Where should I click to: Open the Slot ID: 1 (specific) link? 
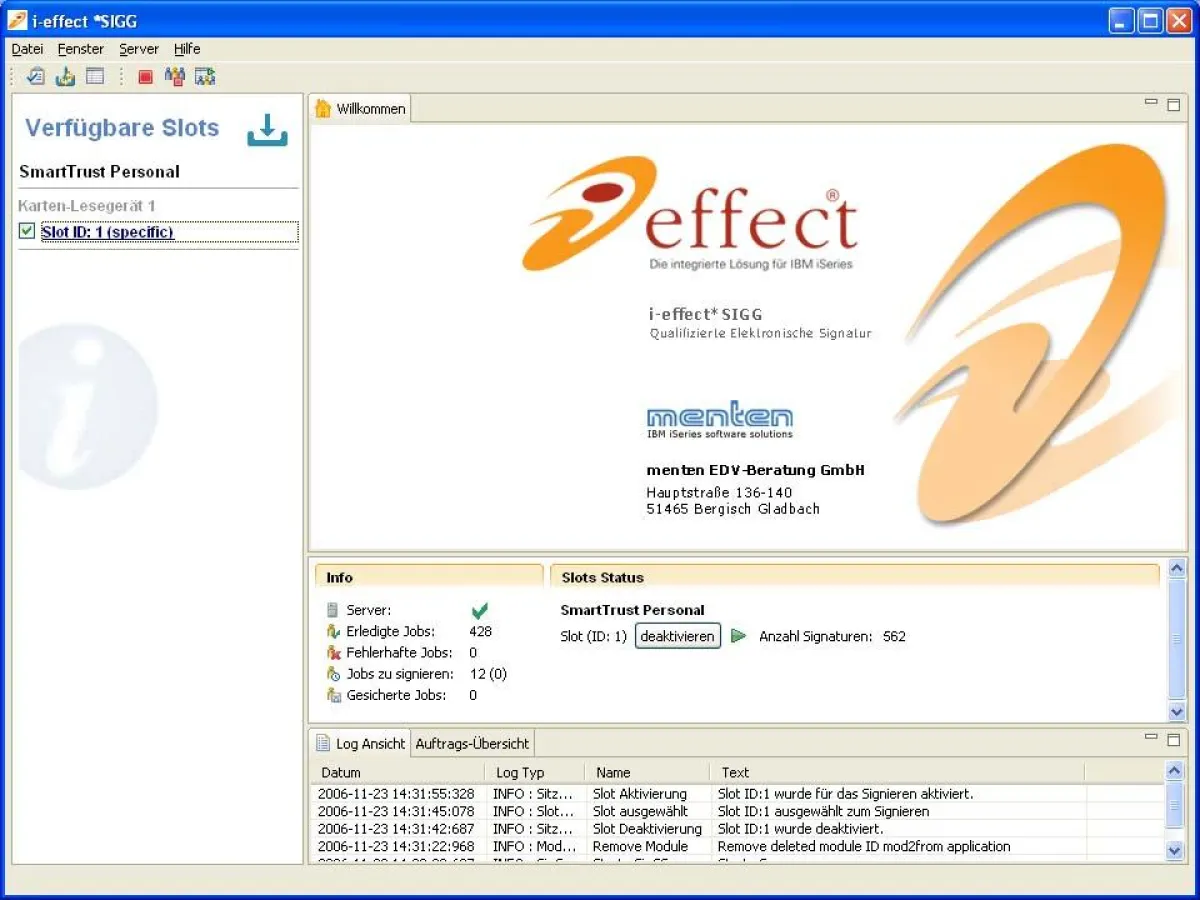110,231
